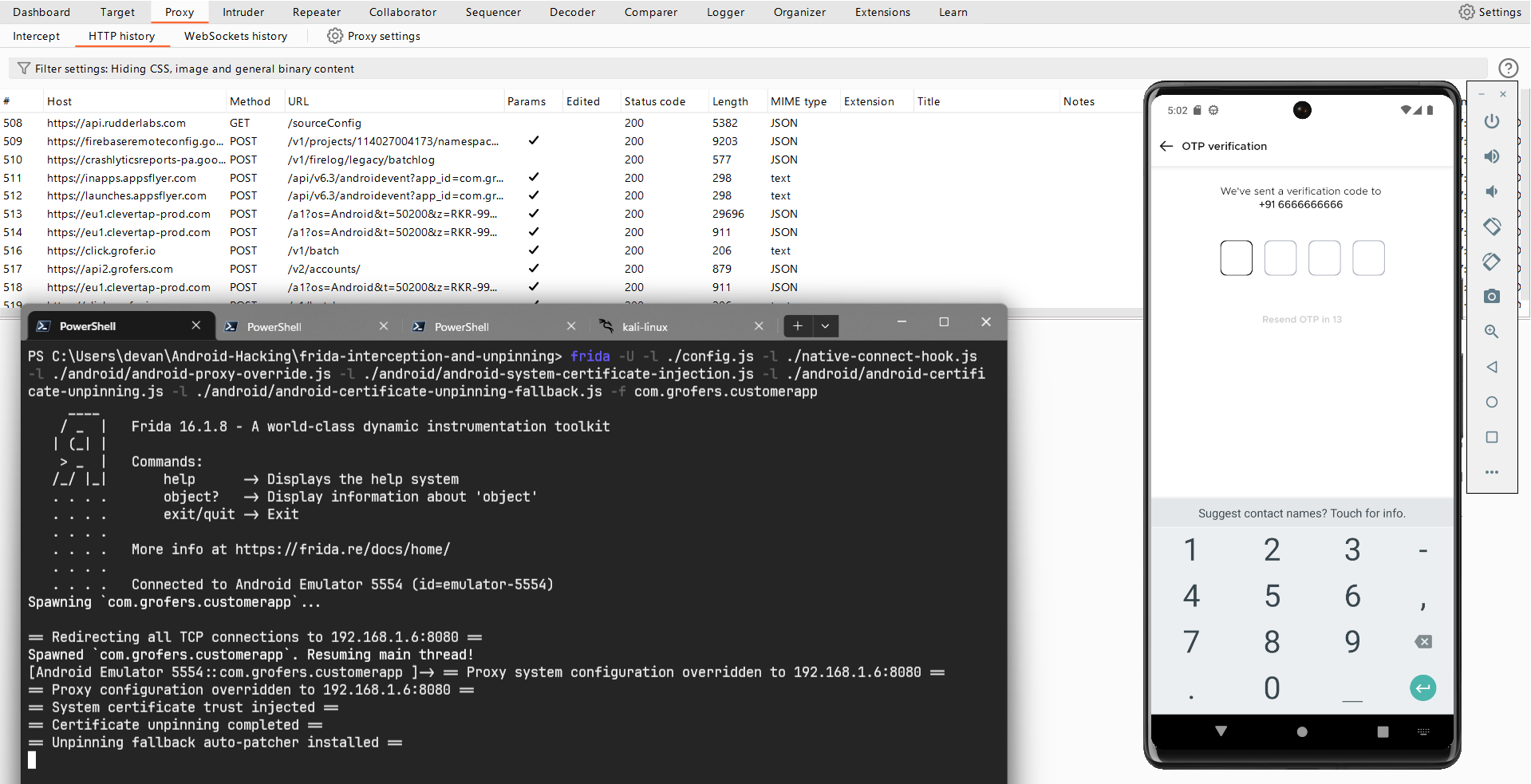
Task: Switch to Intruder tab
Action: 243,12
